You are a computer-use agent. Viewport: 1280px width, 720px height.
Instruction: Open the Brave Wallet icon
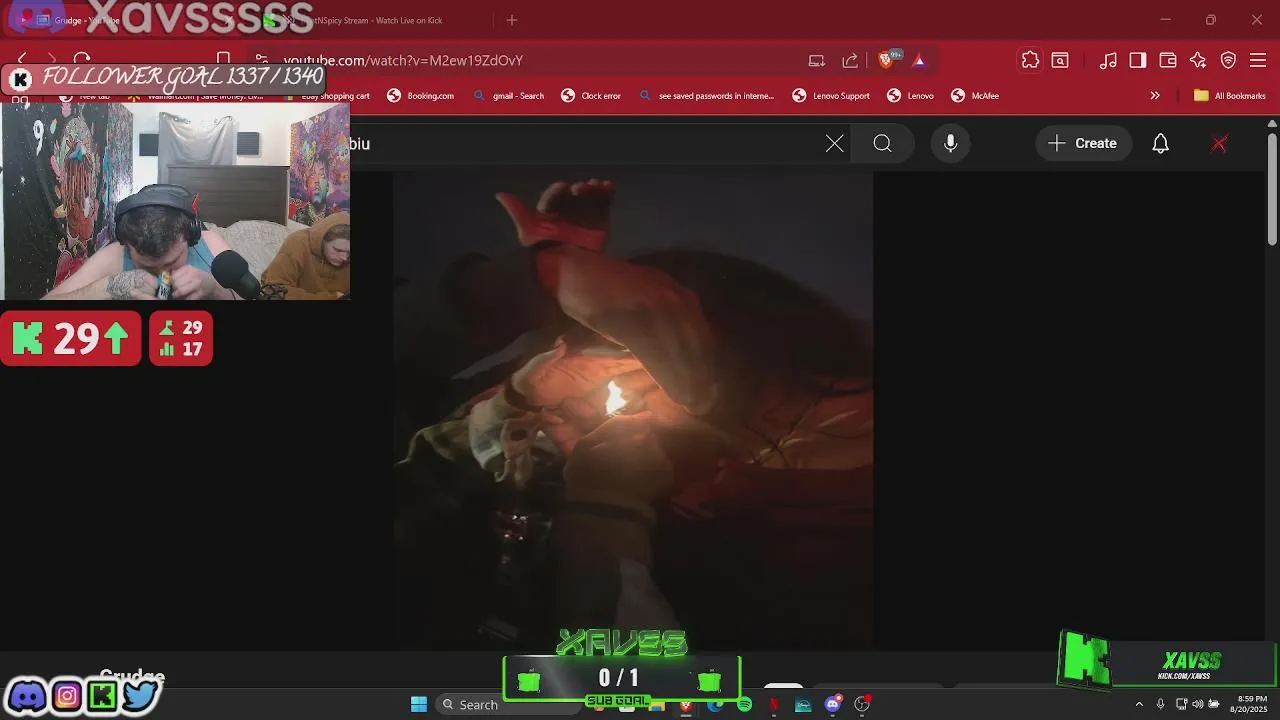(x=1168, y=60)
